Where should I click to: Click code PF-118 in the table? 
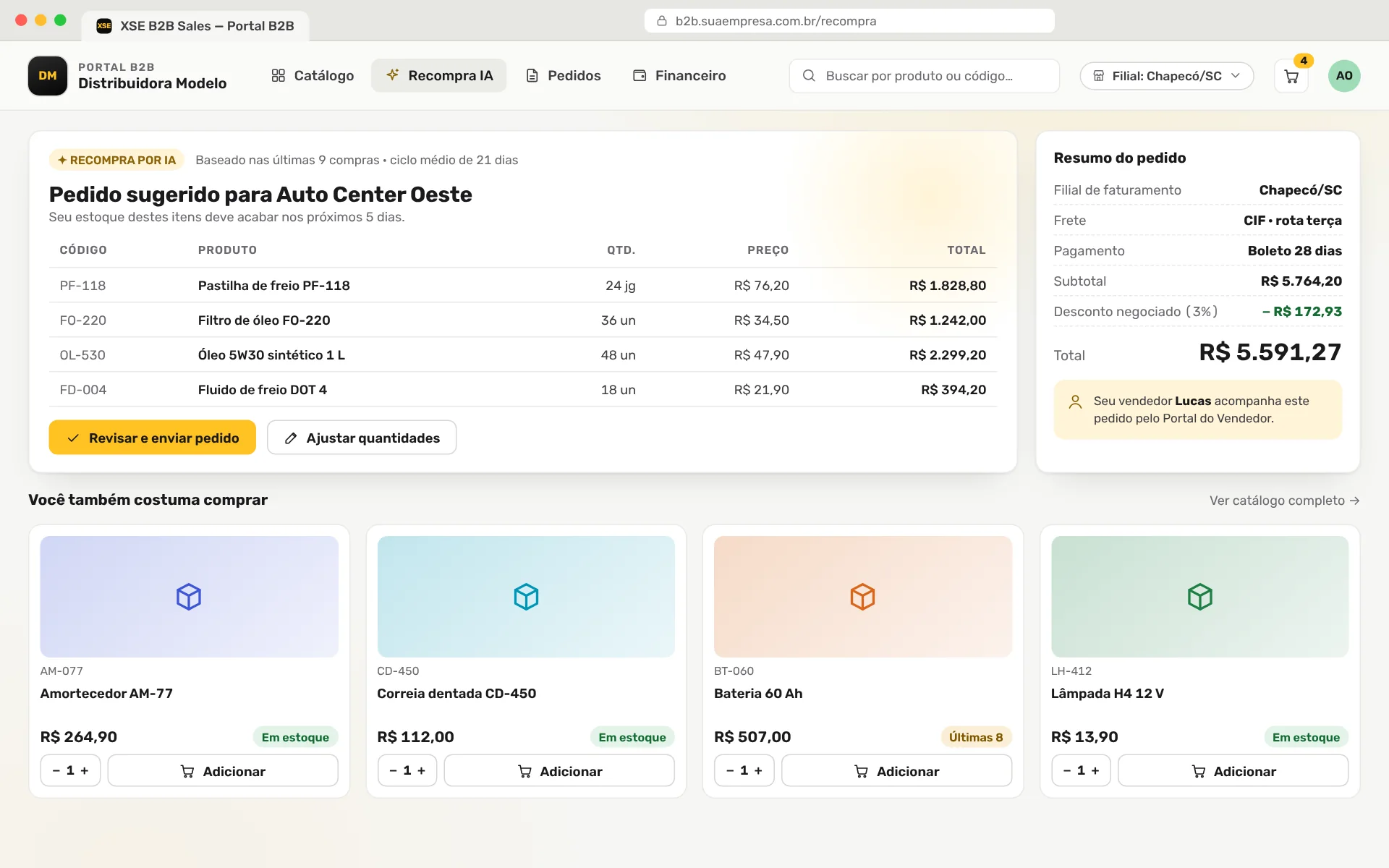[82, 286]
